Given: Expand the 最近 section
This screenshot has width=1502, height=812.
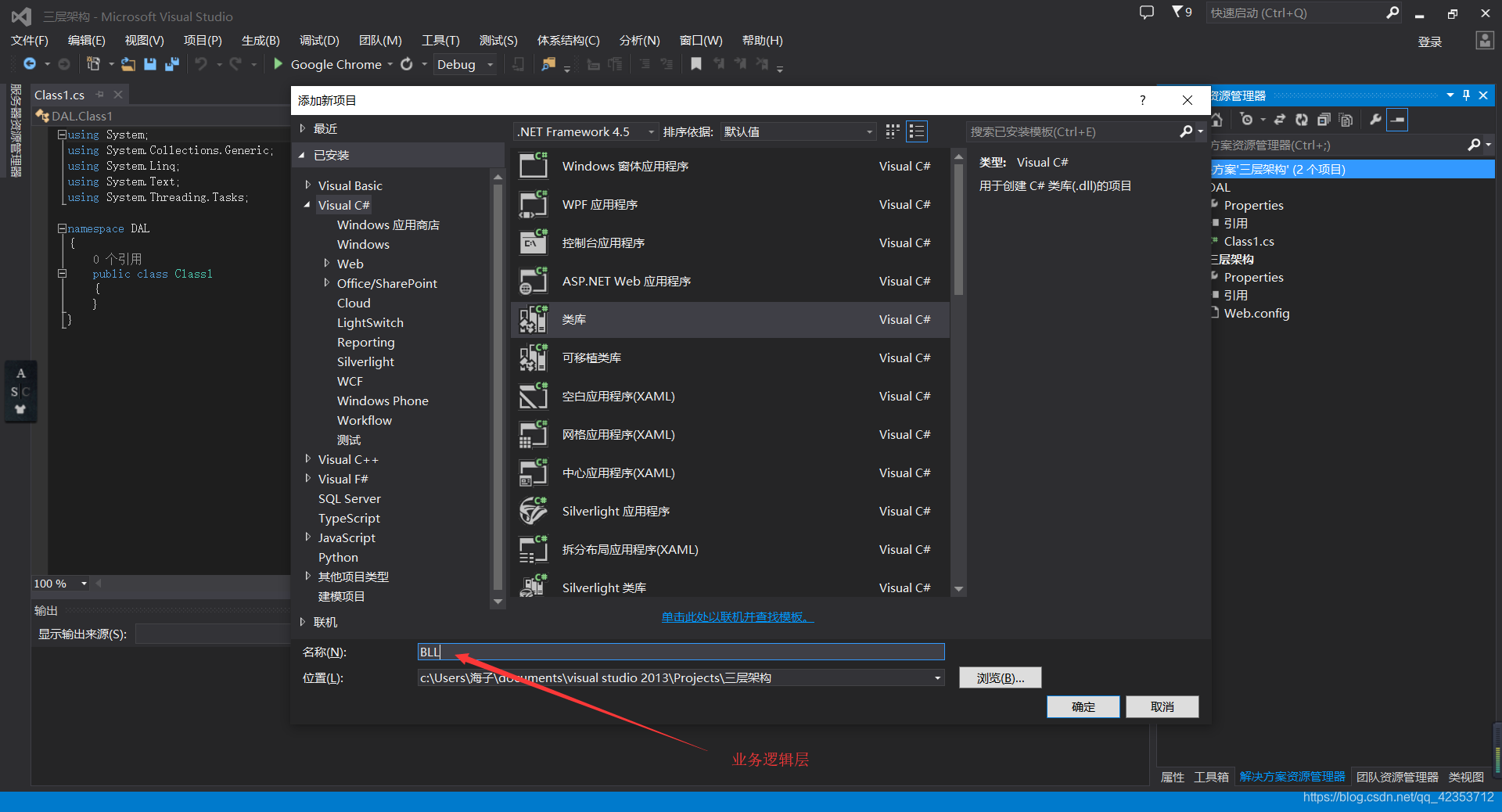Looking at the screenshot, I should click(303, 128).
